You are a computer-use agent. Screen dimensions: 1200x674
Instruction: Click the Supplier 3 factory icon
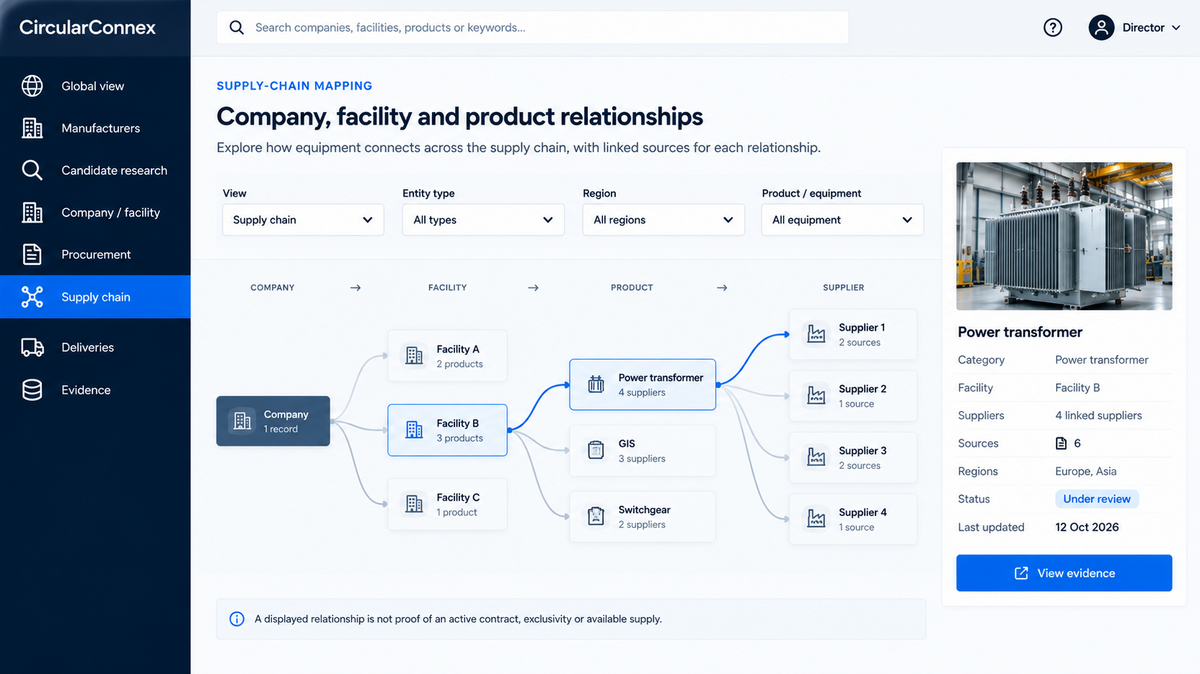pos(817,457)
